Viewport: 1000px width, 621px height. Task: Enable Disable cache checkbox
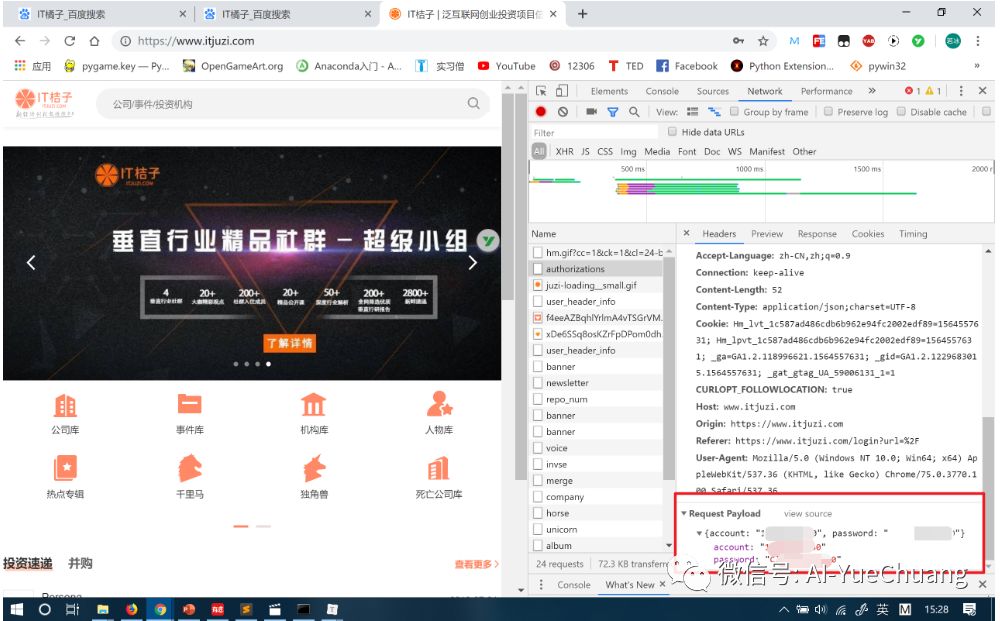click(901, 112)
